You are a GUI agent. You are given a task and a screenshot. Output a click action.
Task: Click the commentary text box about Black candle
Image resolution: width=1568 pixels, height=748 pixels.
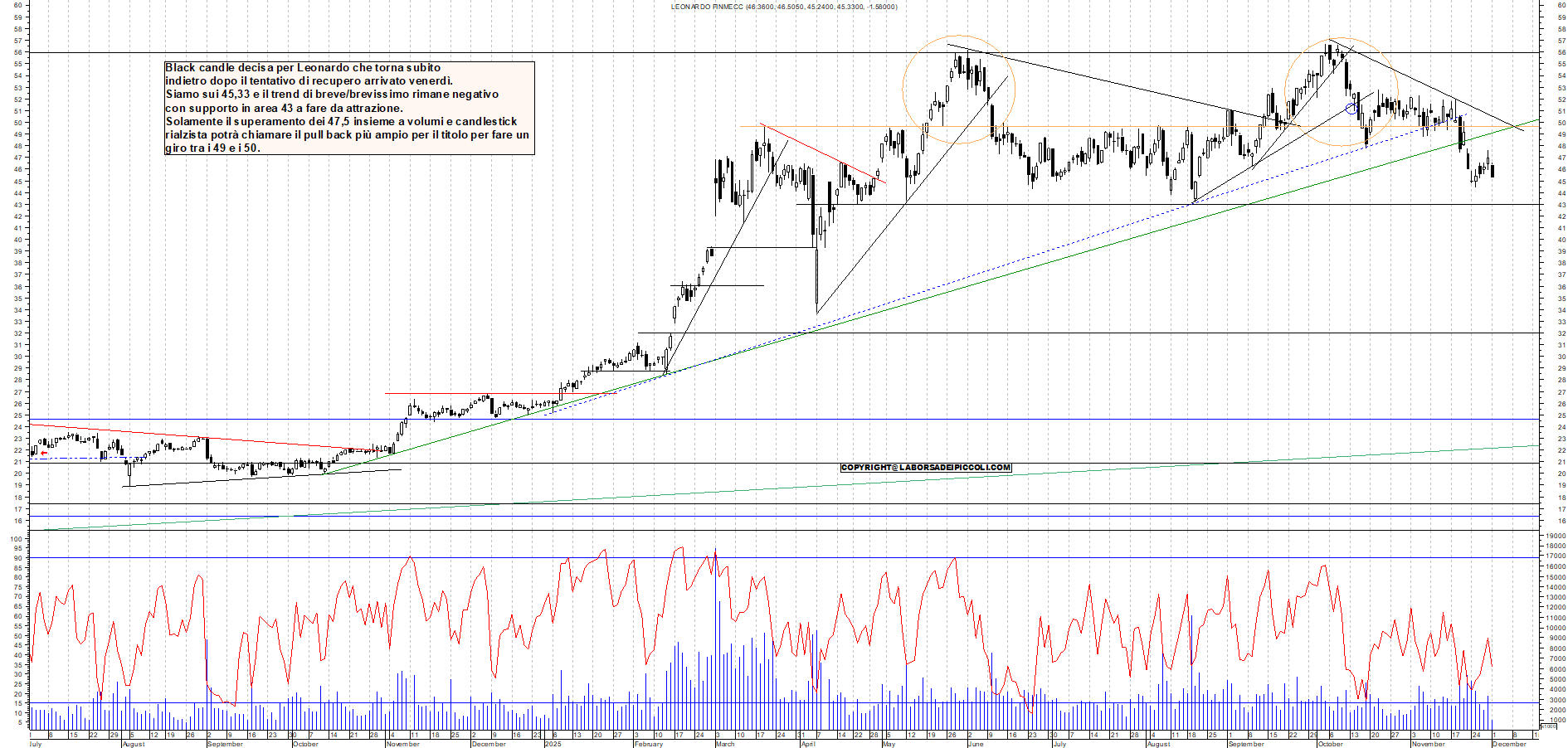tap(348, 108)
